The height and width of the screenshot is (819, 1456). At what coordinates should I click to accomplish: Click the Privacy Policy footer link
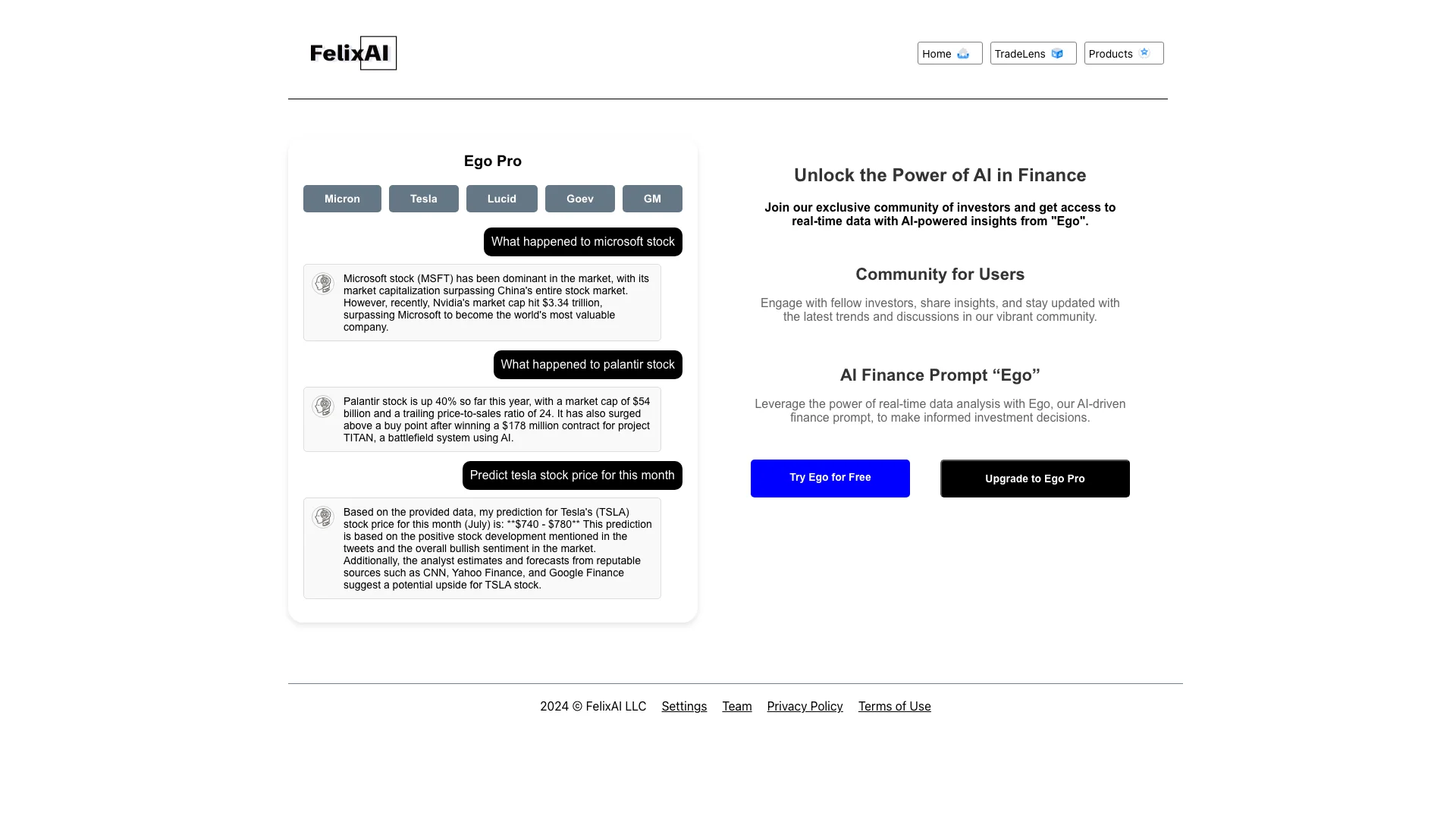point(805,706)
